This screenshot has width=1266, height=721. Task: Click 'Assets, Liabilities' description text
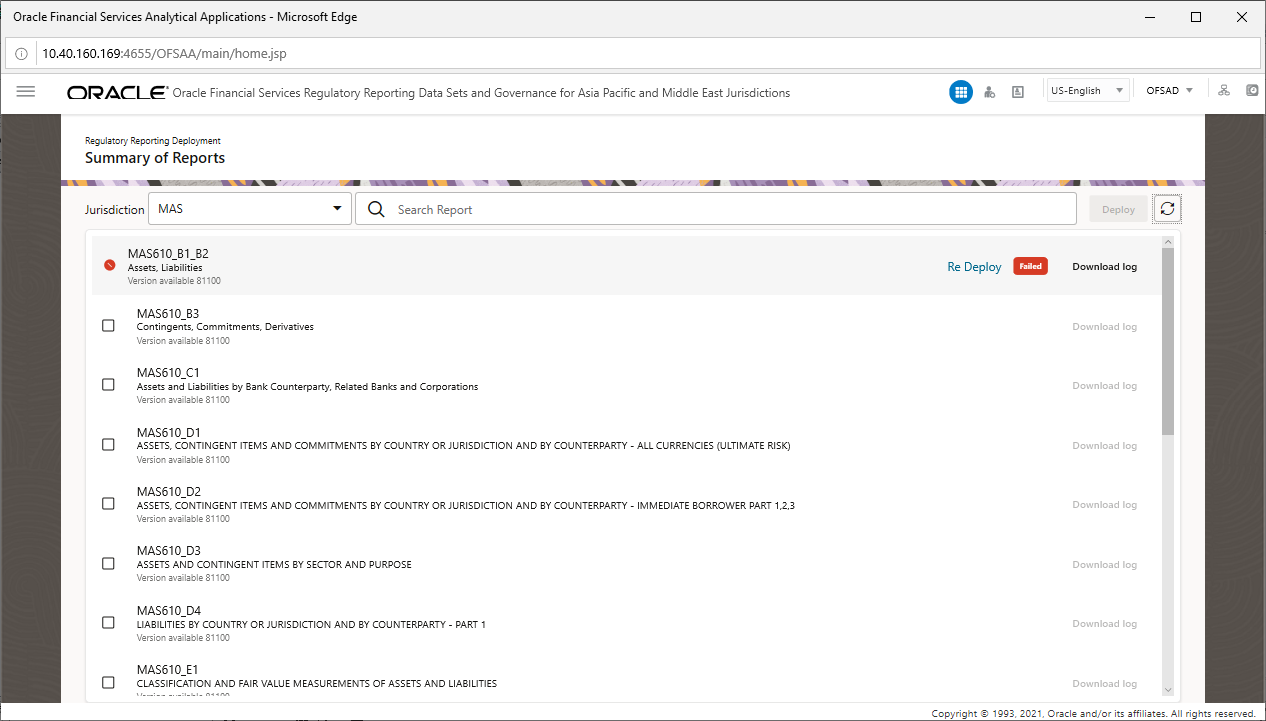[x=165, y=268]
